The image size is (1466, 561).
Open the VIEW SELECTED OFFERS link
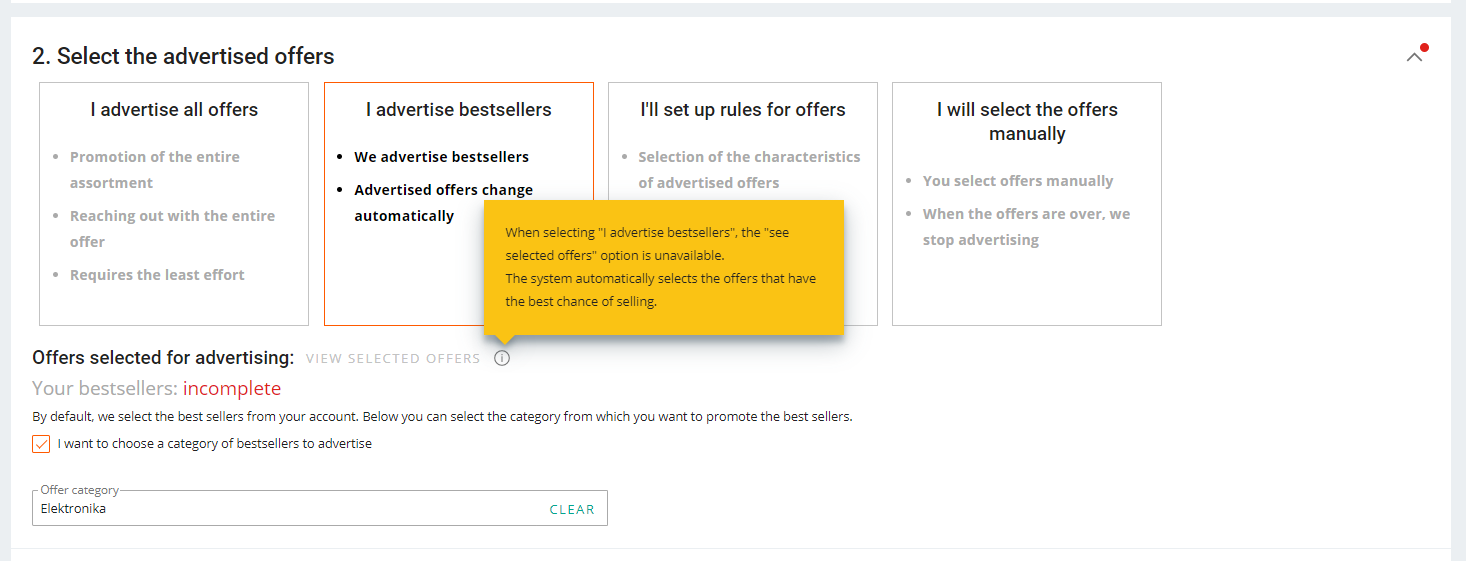(x=393, y=359)
